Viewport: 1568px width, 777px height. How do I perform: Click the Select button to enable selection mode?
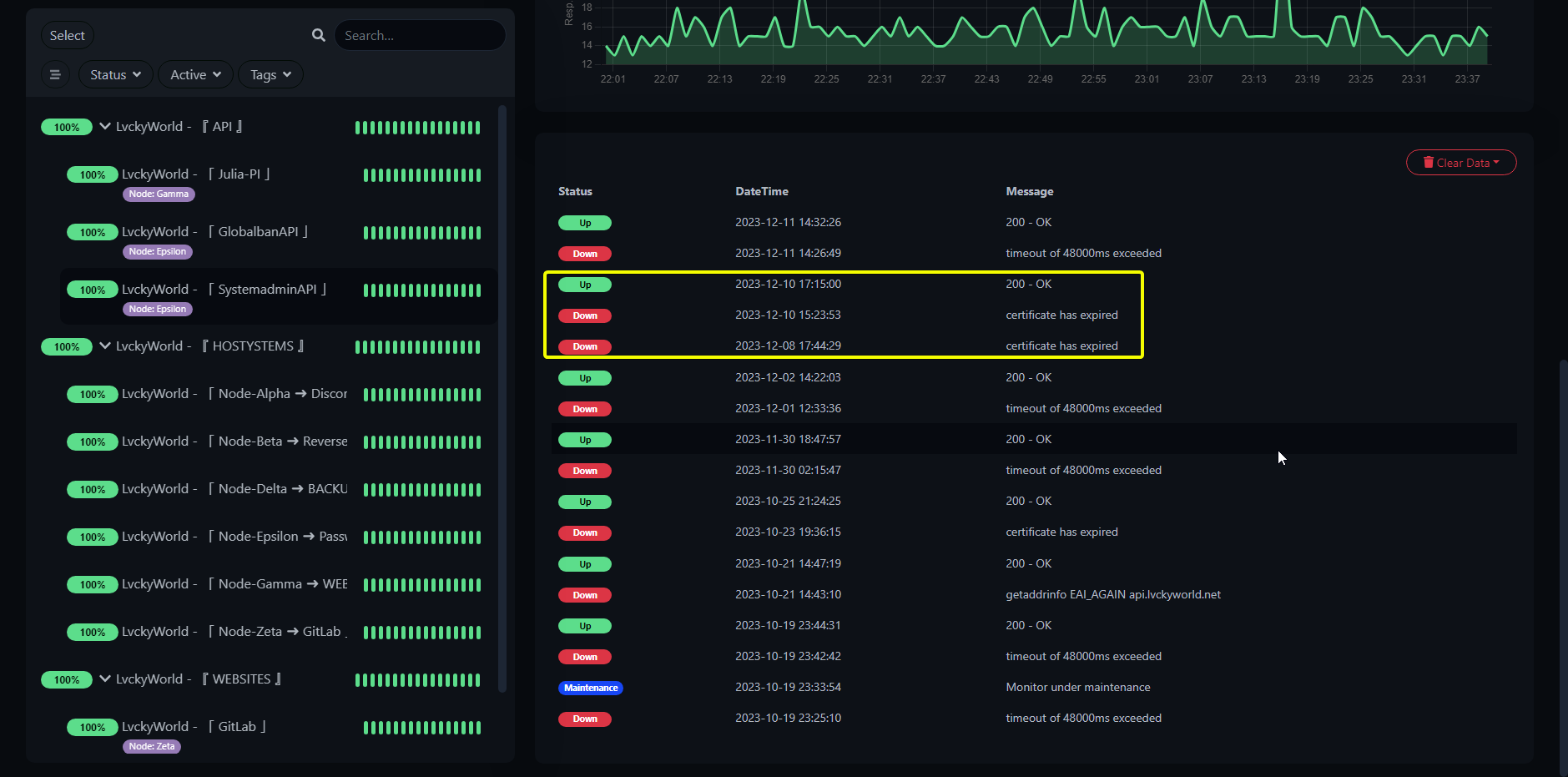67,35
